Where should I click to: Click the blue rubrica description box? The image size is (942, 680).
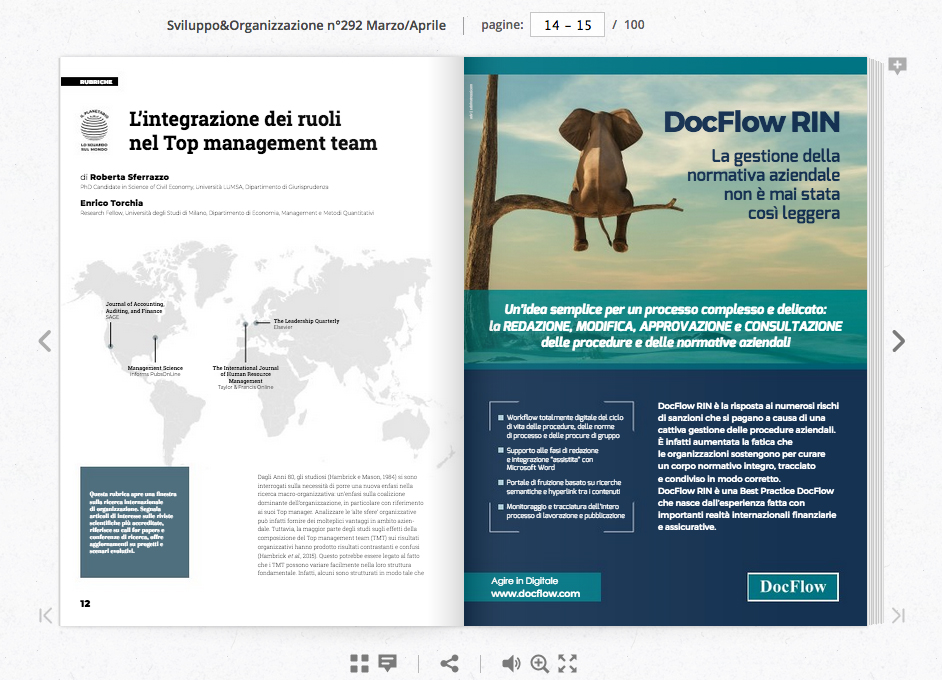[x=135, y=522]
